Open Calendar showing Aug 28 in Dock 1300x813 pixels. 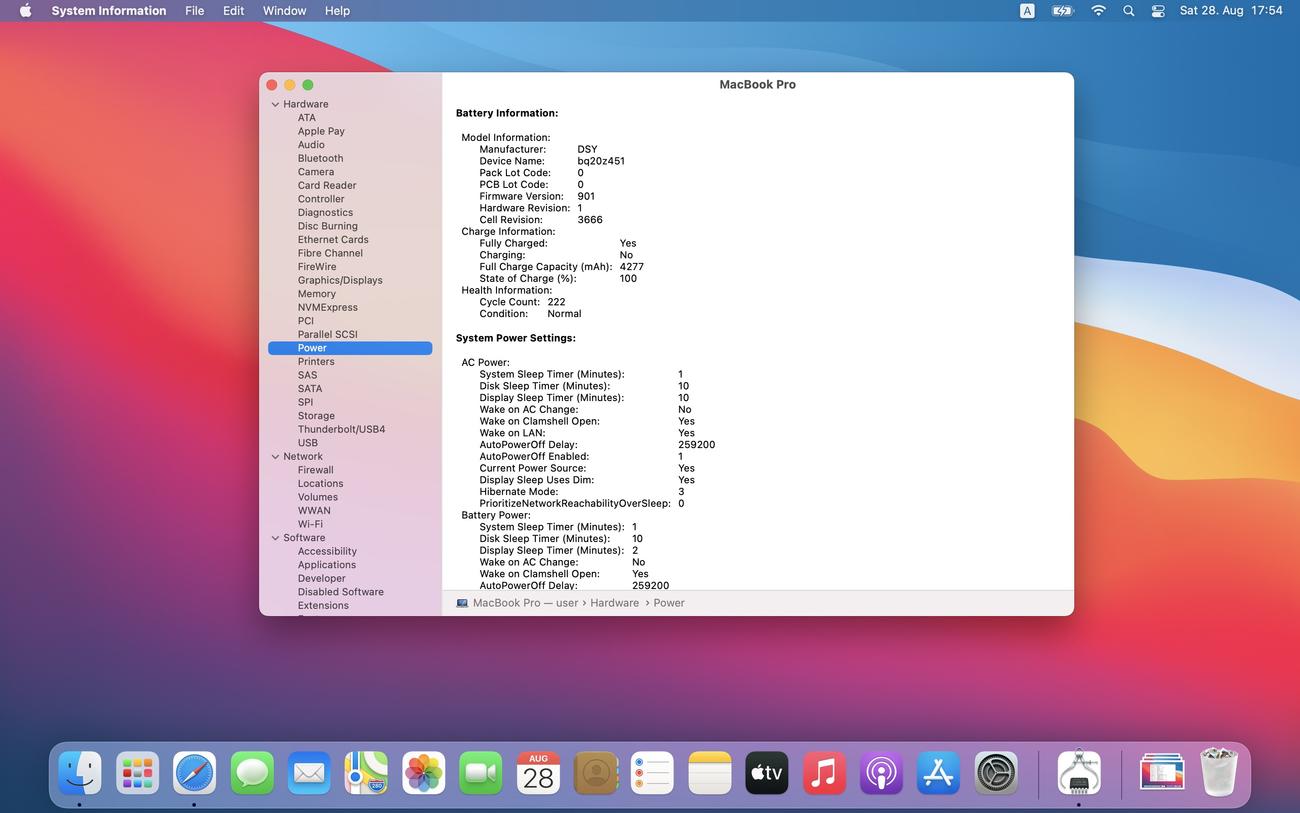pyautogui.click(x=538, y=773)
